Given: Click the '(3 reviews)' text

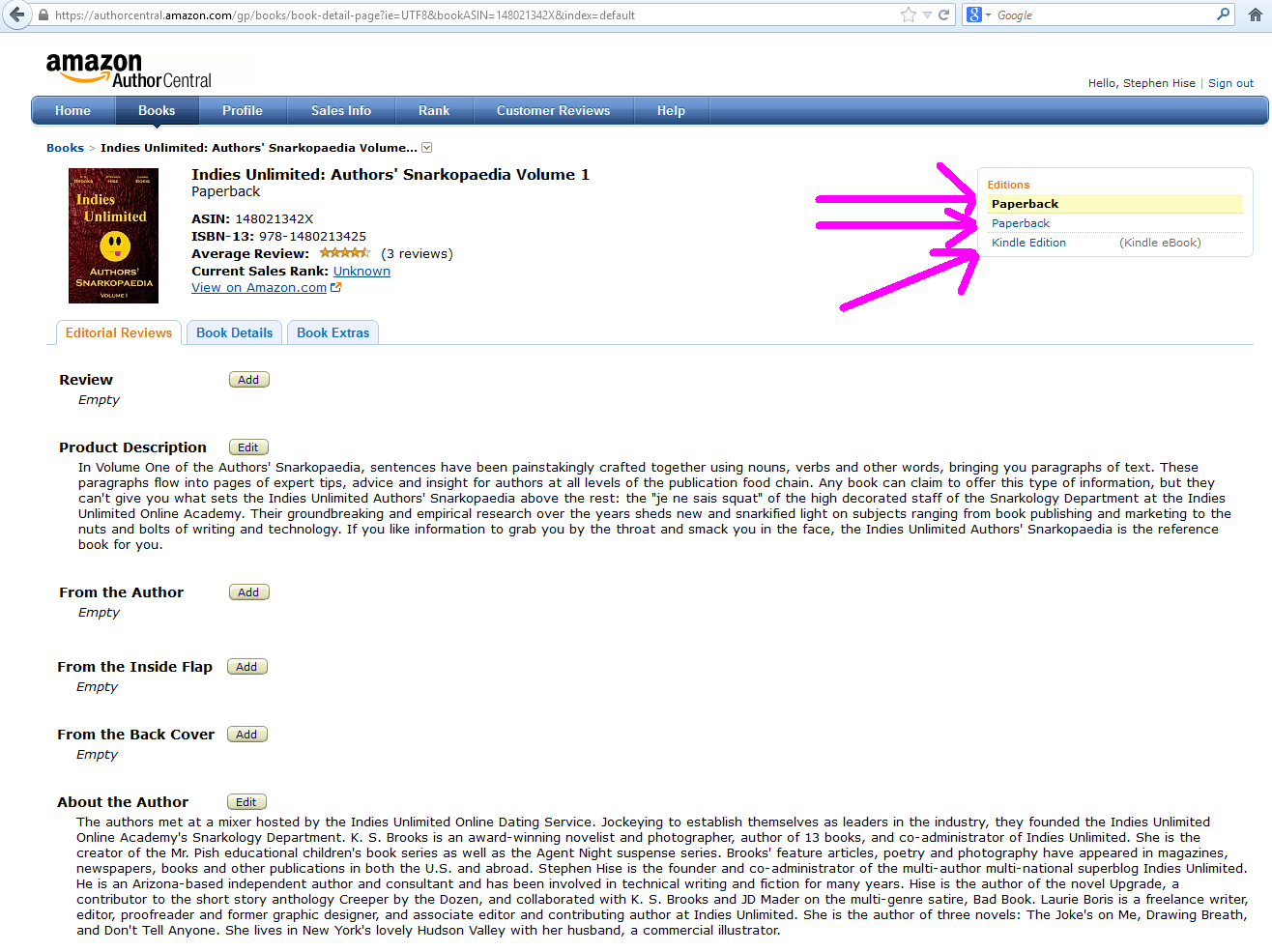Looking at the screenshot, I should pos(417,254).
